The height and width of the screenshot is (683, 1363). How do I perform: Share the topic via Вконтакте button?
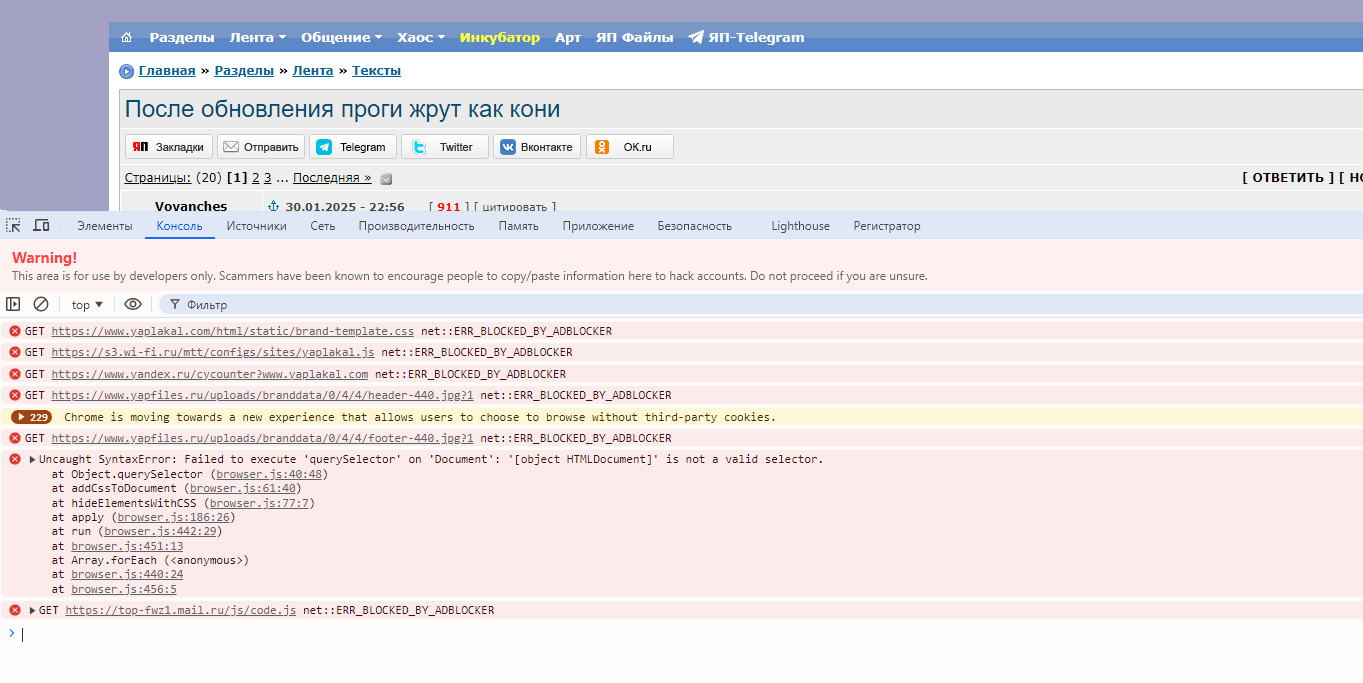point(537,147)
